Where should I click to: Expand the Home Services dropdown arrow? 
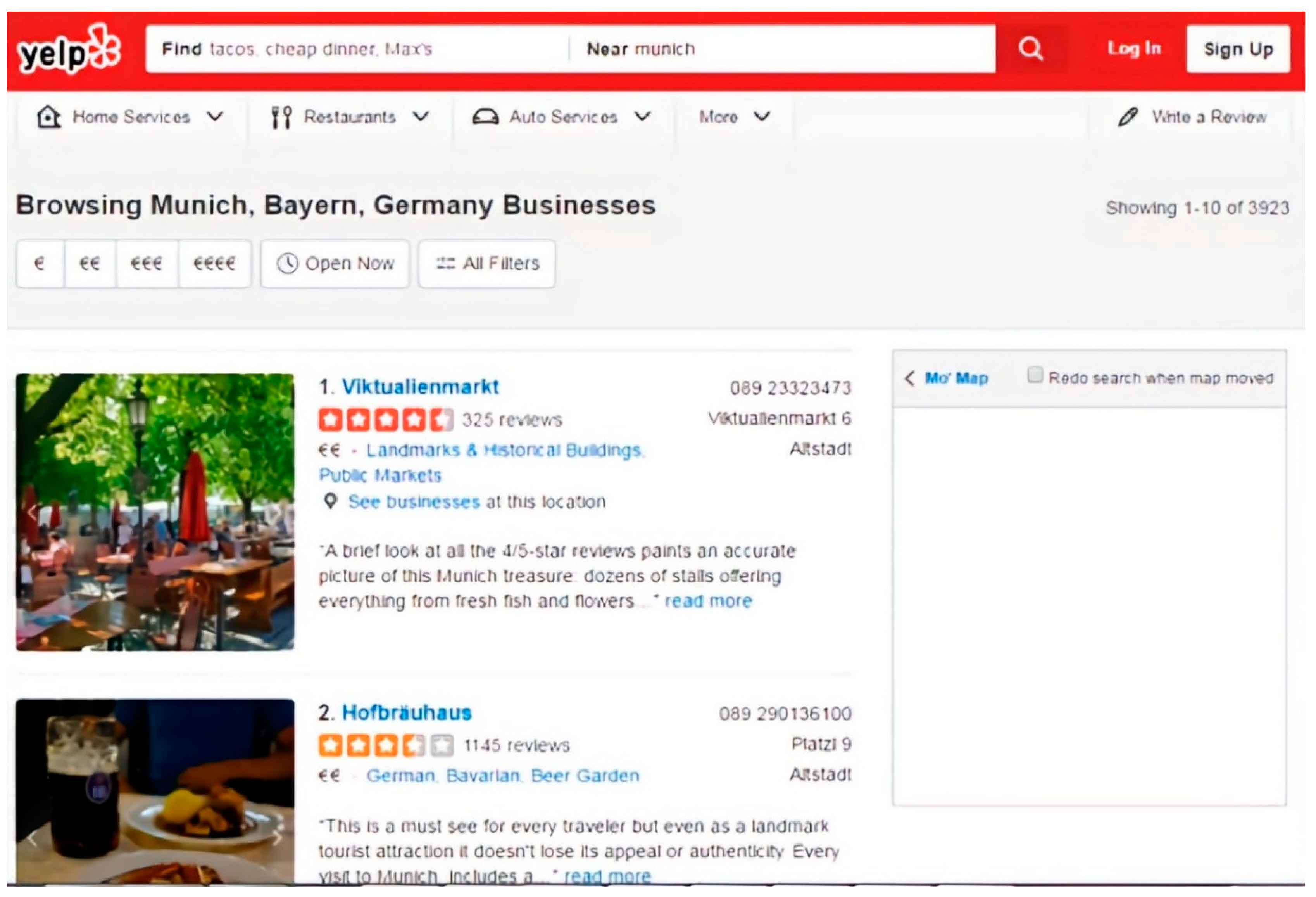[215, 117]
